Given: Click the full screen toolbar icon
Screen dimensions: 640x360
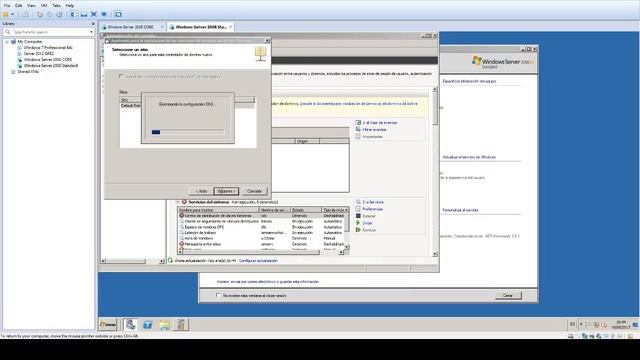Looking at the screenshot, I should pos(94,14).
